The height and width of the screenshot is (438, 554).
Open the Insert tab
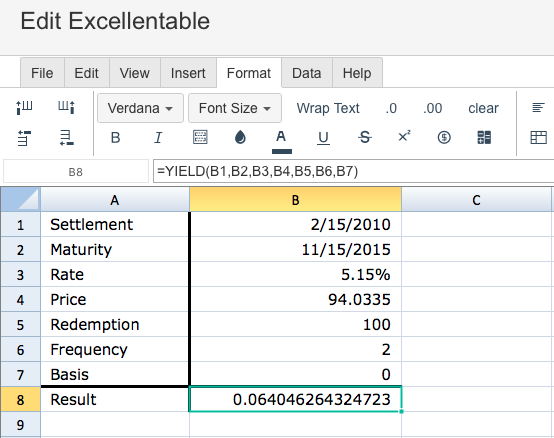tap(188, 73)
